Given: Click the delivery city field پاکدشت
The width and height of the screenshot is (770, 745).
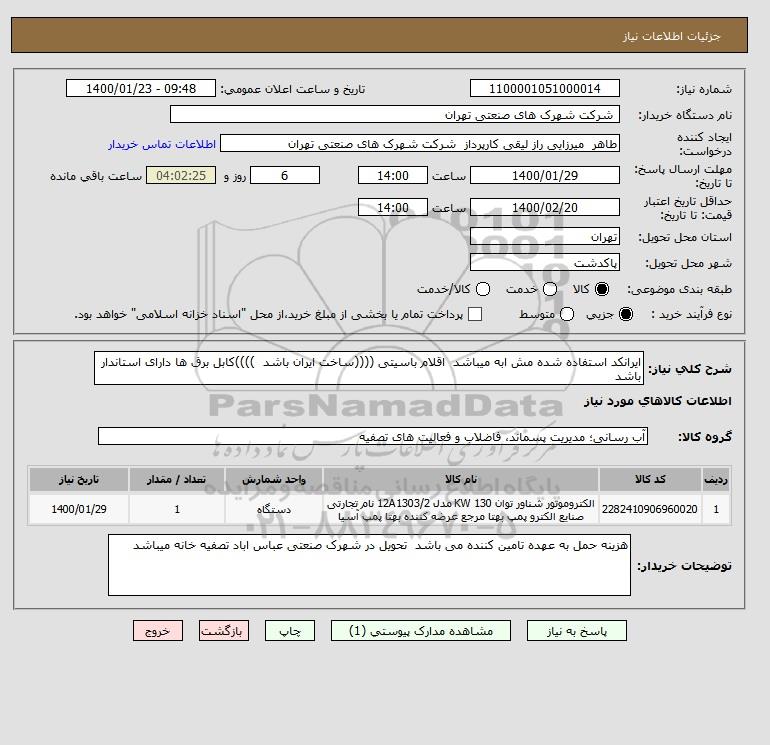Looking at the screenshot, I should [x=545, y=262].
